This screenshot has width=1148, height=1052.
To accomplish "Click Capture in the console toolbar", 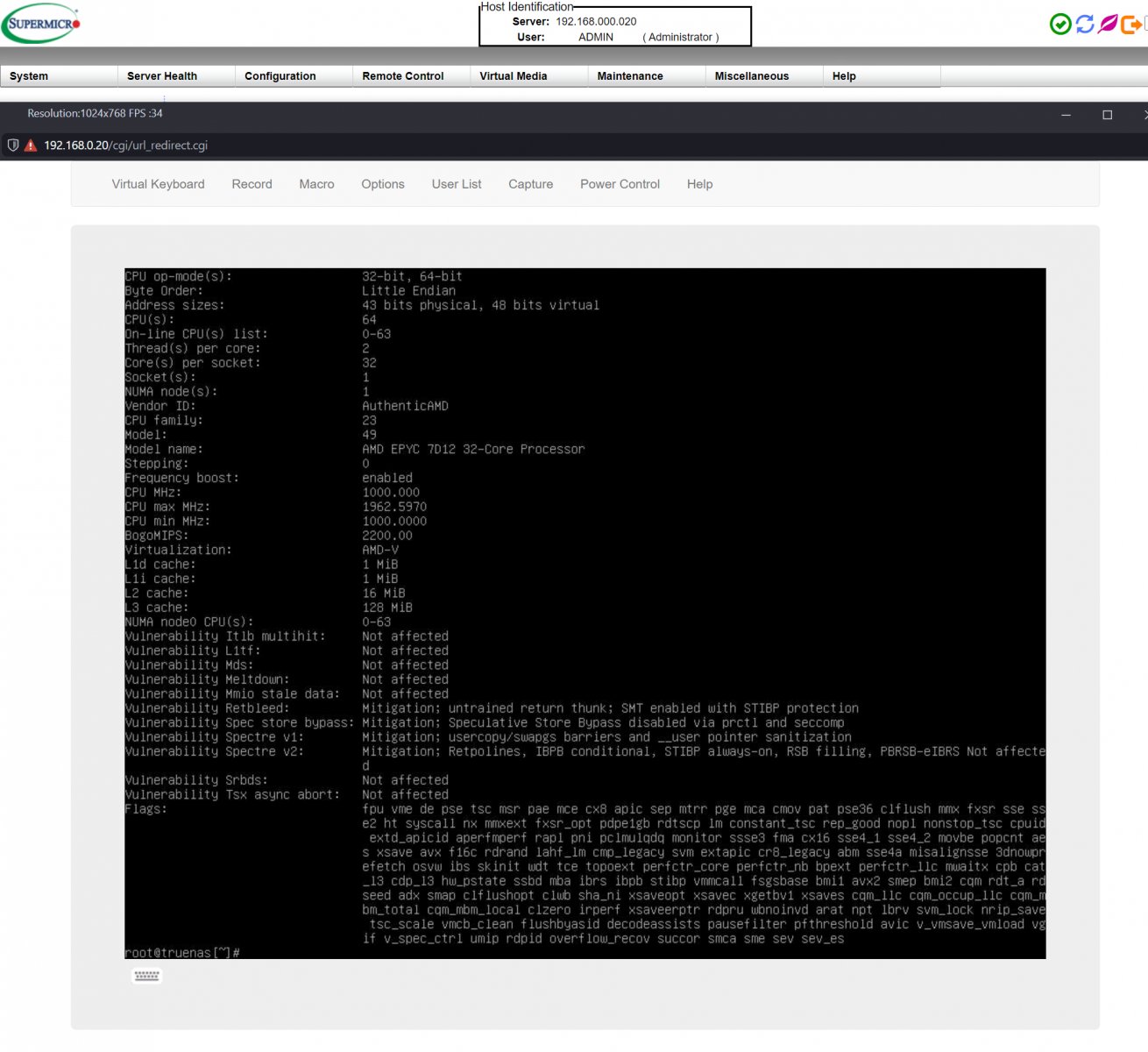I will pos(531,184).
